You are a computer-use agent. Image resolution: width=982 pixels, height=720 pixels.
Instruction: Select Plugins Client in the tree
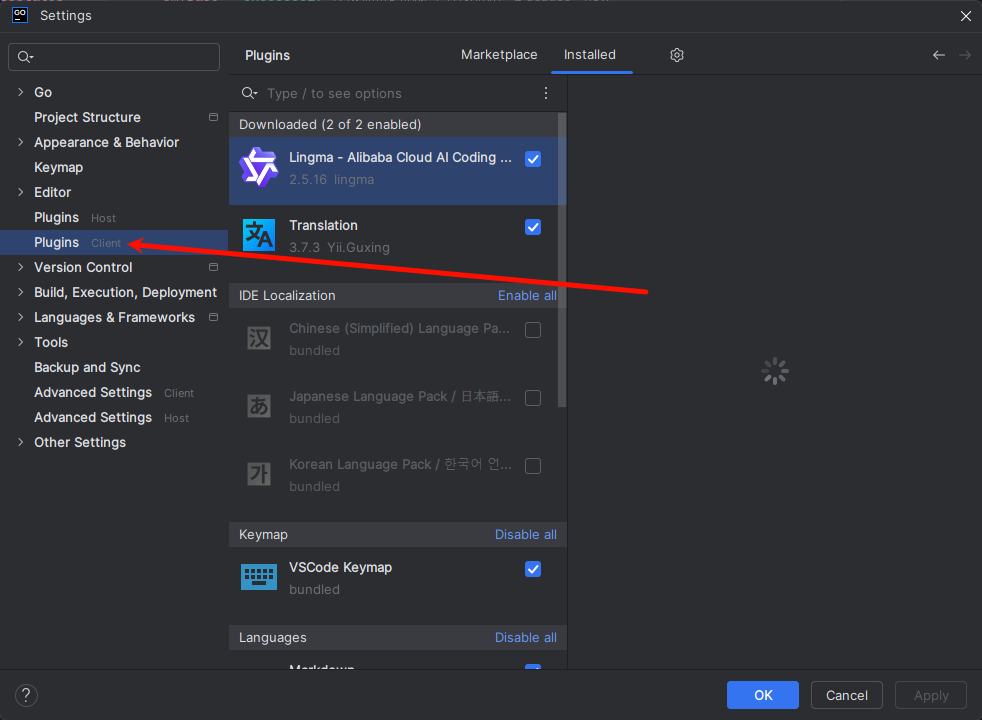114,242
